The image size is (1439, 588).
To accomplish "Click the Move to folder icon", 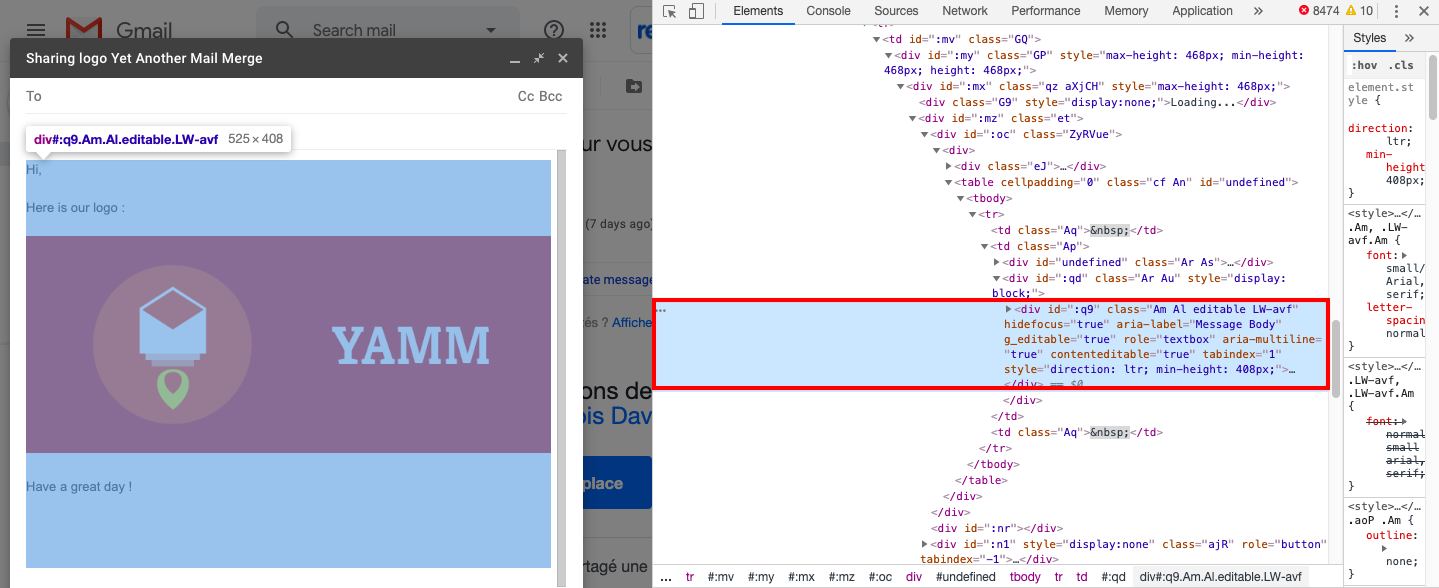I will [x=634, y=86].
